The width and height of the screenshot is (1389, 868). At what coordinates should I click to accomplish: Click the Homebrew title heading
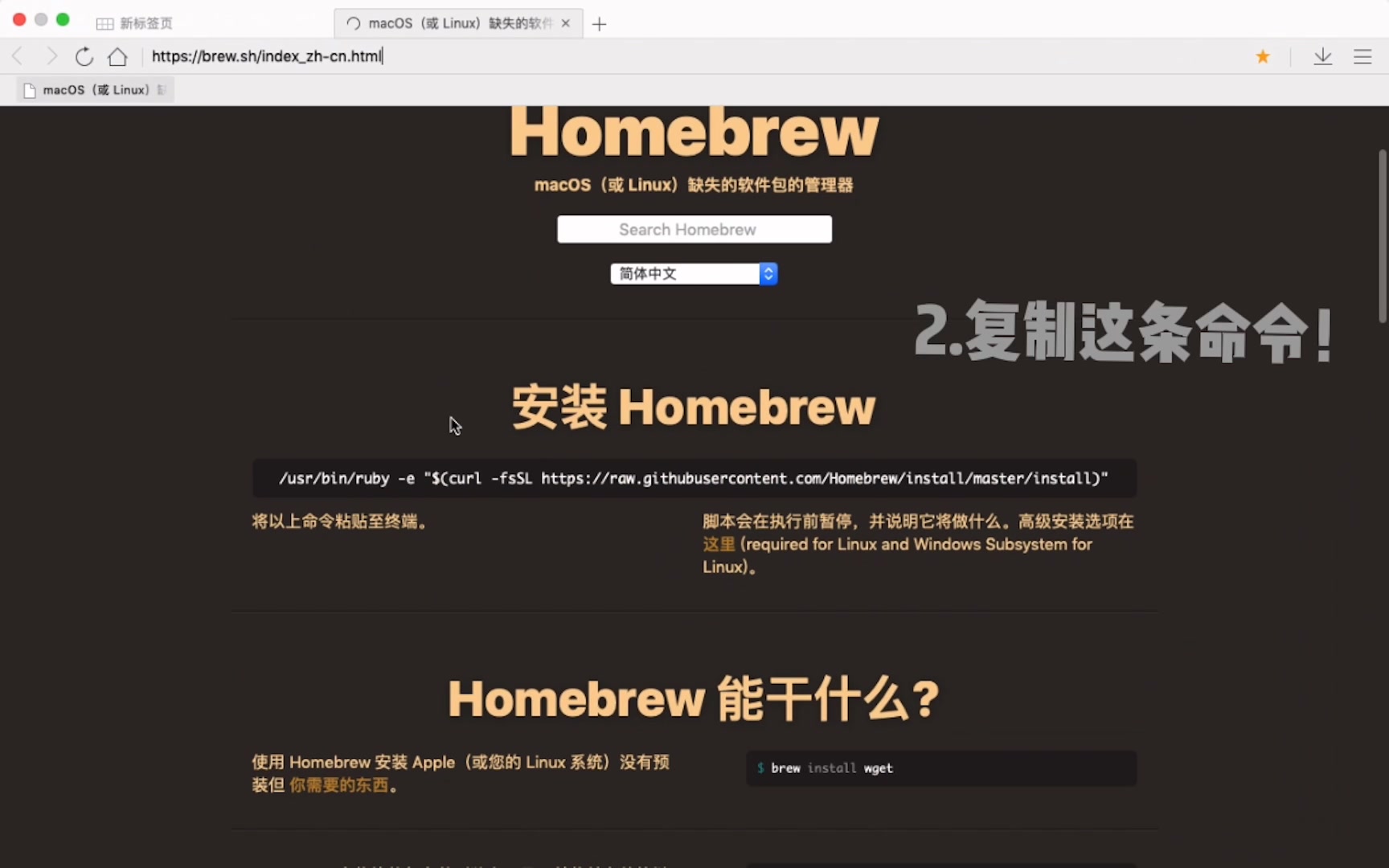click(694, 131)
